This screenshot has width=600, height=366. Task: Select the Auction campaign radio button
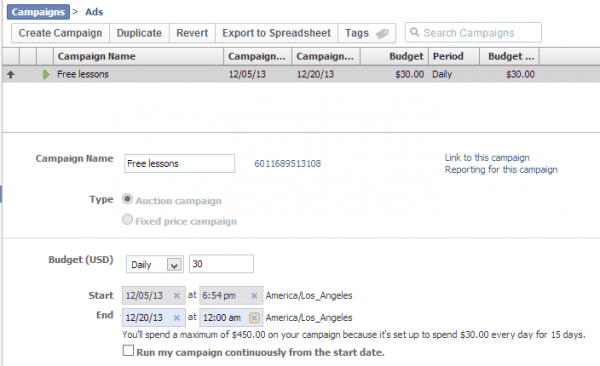[x=127, y=199]
